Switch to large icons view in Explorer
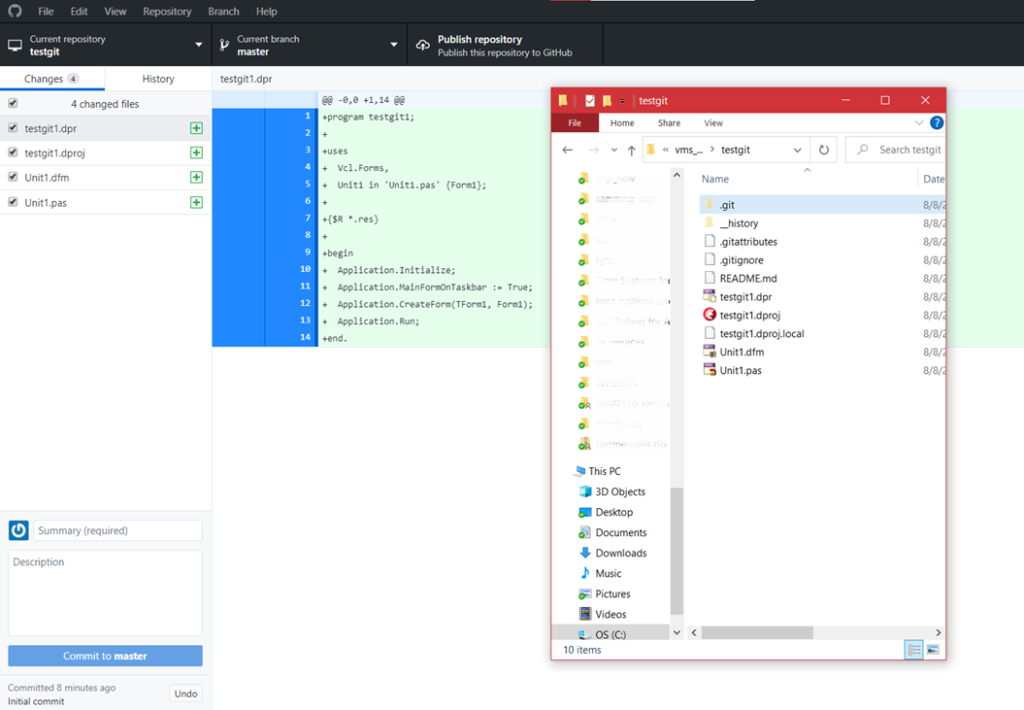The height and width of the screenshot is (710, 1024). coord(933,649)
